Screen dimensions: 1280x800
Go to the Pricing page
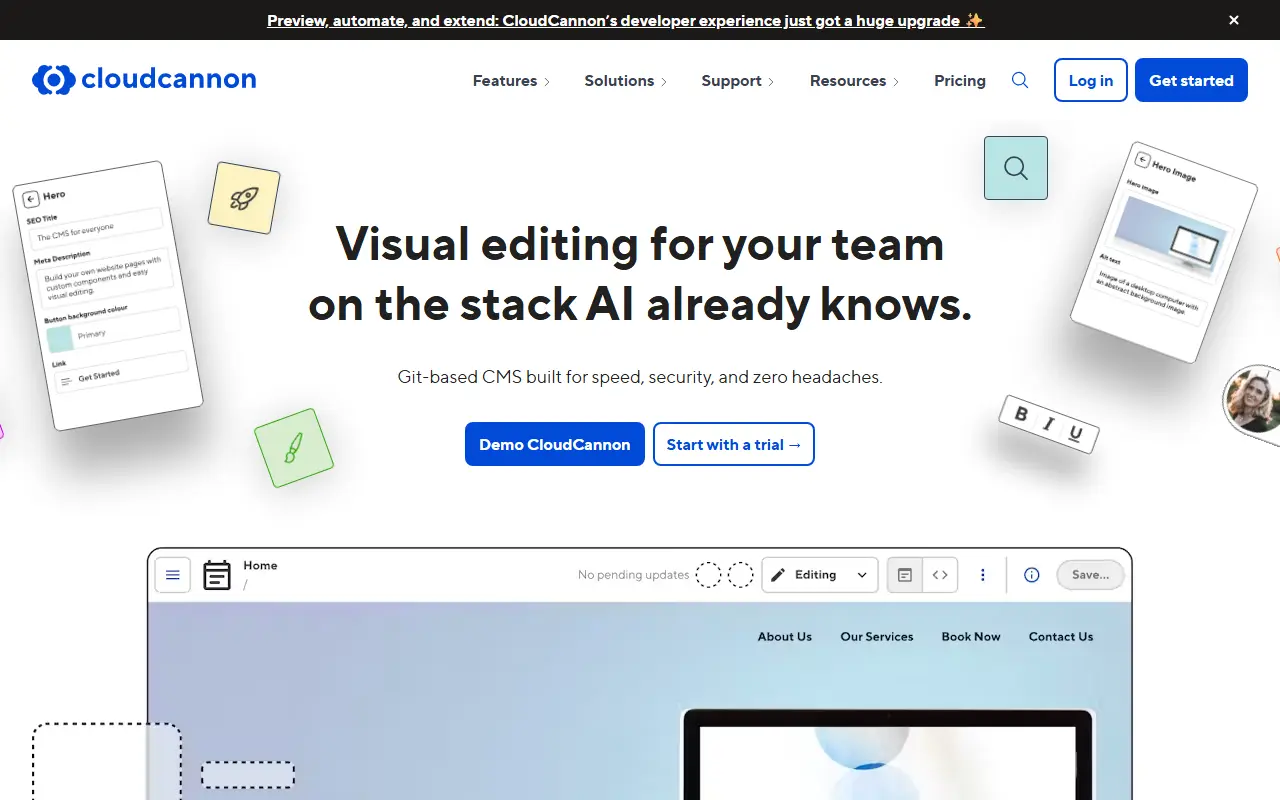coord(960,81)
